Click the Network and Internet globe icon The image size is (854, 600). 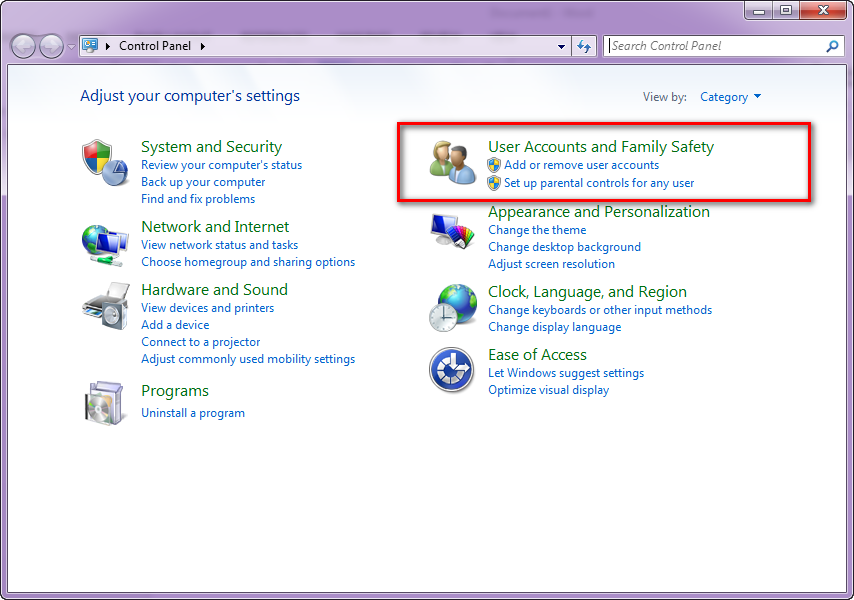[105, 245]
